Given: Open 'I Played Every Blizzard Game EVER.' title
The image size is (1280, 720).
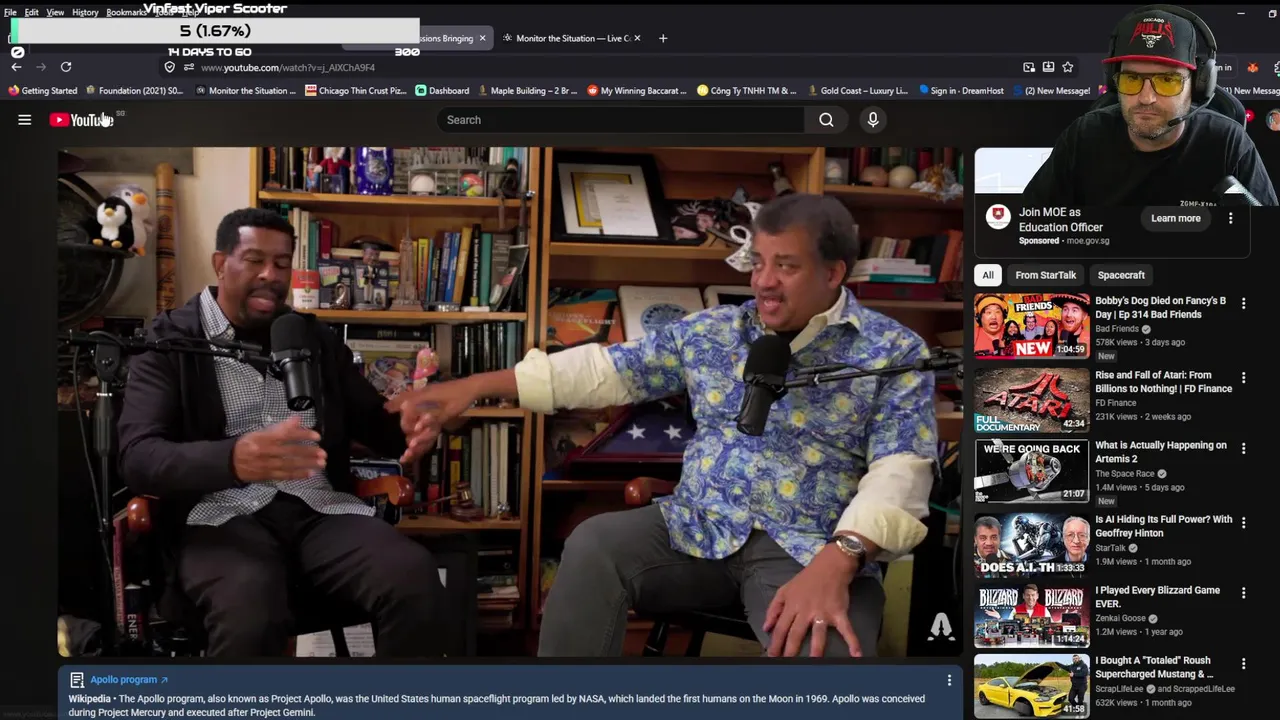Looking at the screenshot, I should coord(1158,597).
